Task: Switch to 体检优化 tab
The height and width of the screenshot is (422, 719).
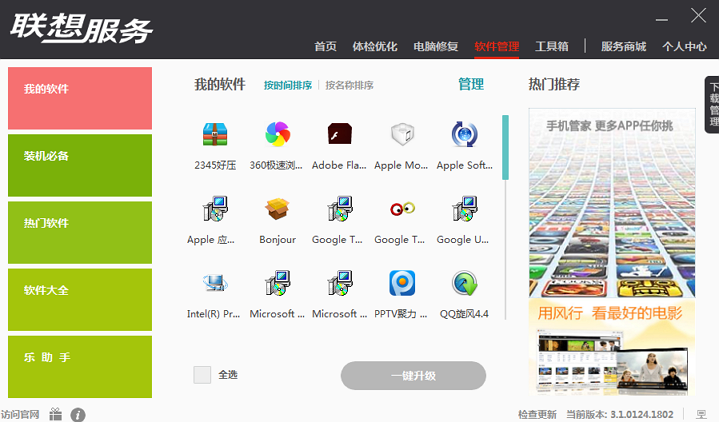Action: tap(375, 46)
